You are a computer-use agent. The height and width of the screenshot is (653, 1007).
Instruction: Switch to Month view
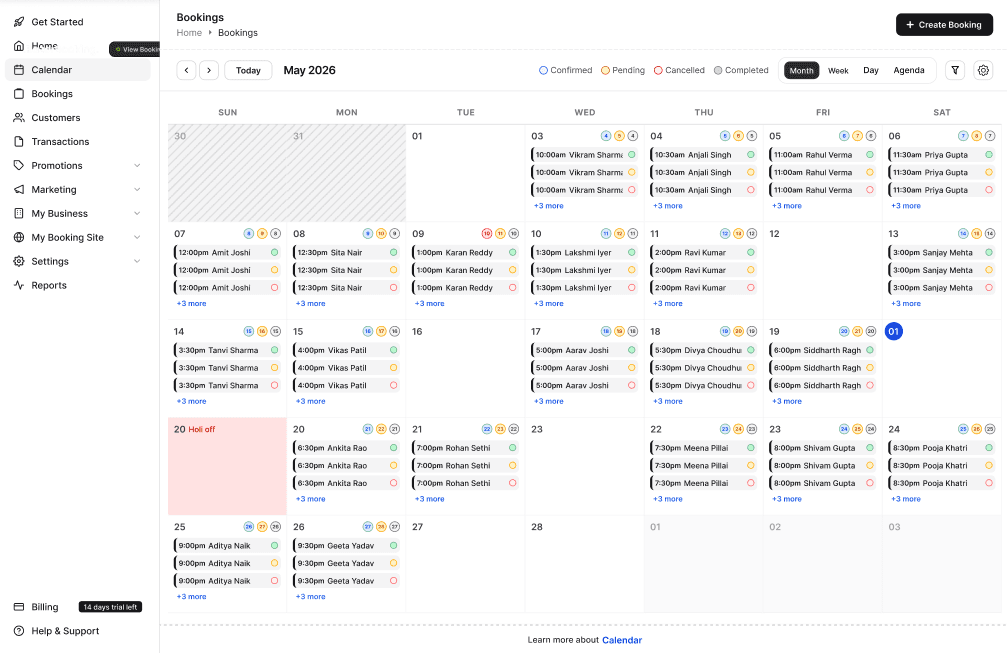click(x=801, y=71)
